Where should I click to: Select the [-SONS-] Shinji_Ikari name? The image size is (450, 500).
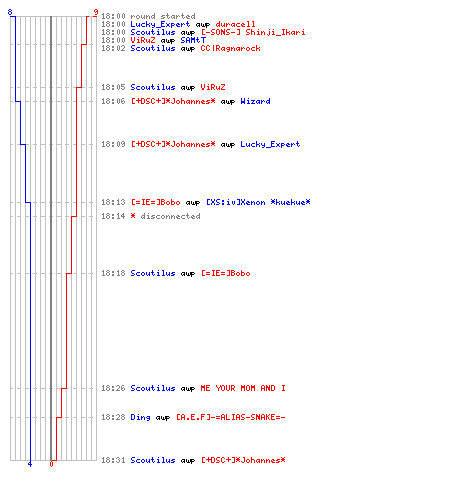pyautogui.click(x=253, y=32)
